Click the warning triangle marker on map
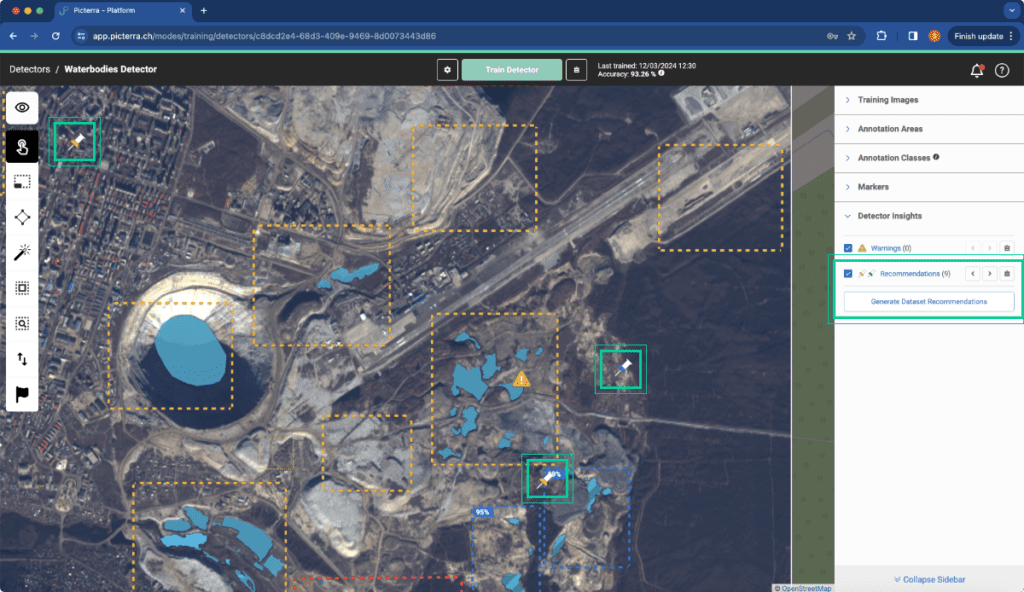1024x592 pixels. 521,379
